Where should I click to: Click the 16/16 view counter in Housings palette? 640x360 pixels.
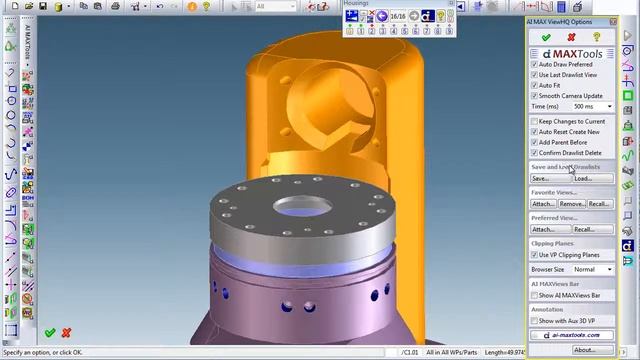[398, 16]
